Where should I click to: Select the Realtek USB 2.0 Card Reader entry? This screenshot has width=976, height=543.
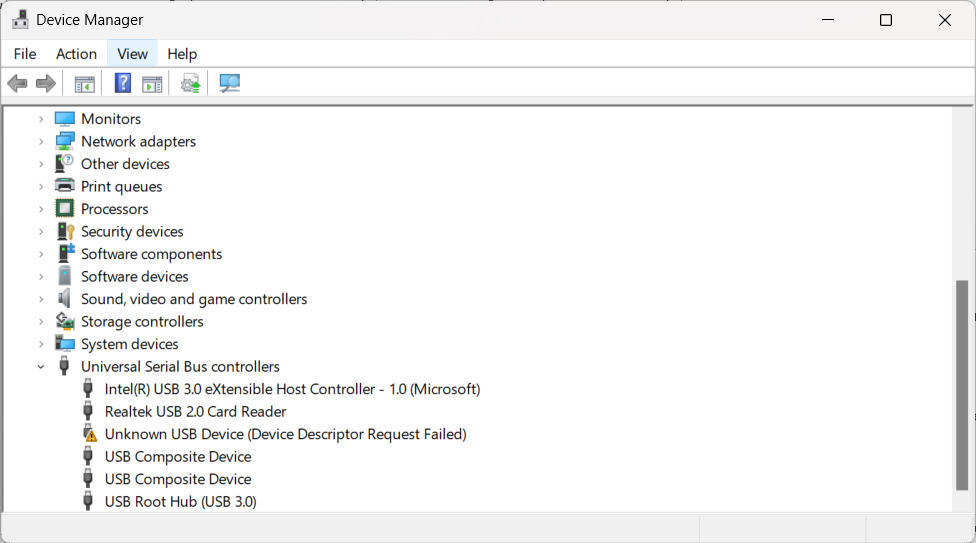pos(195,411)
